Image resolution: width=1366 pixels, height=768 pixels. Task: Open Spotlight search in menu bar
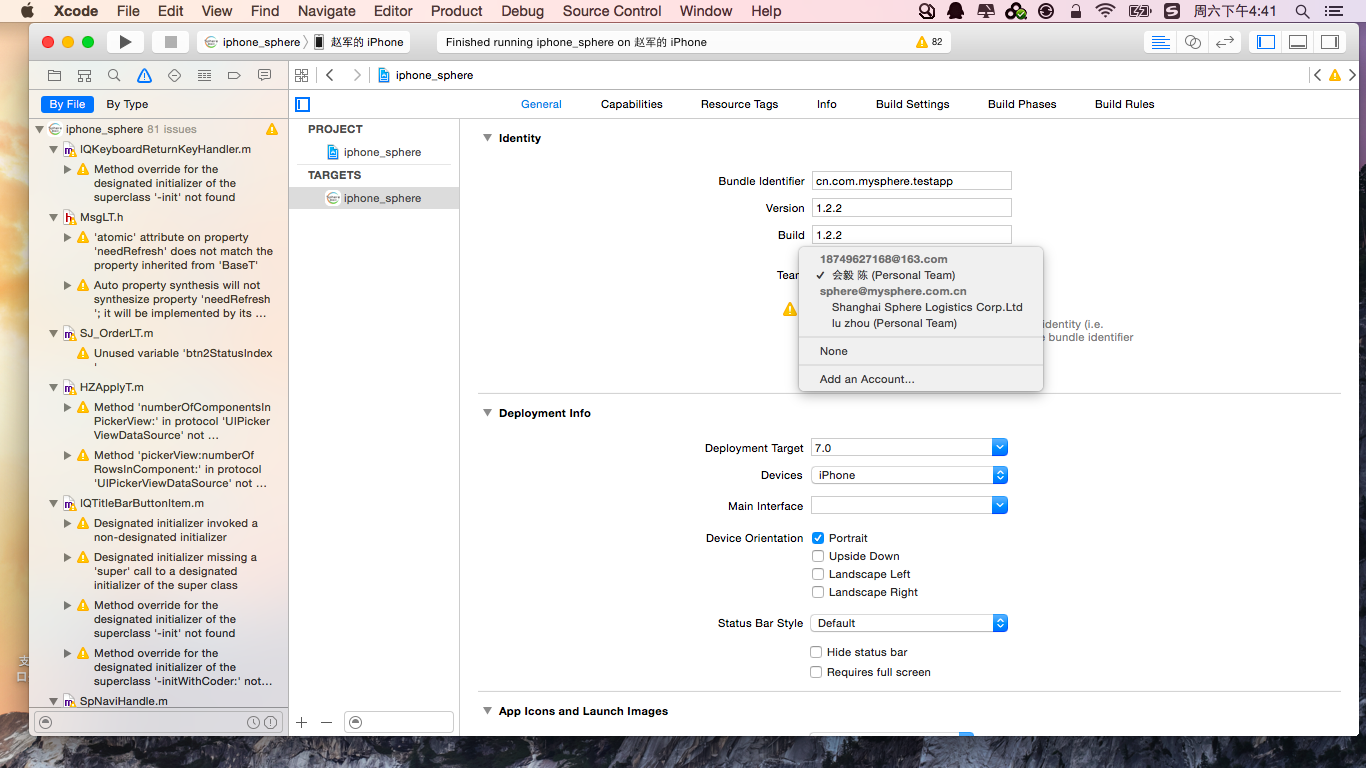(1302, 11)
